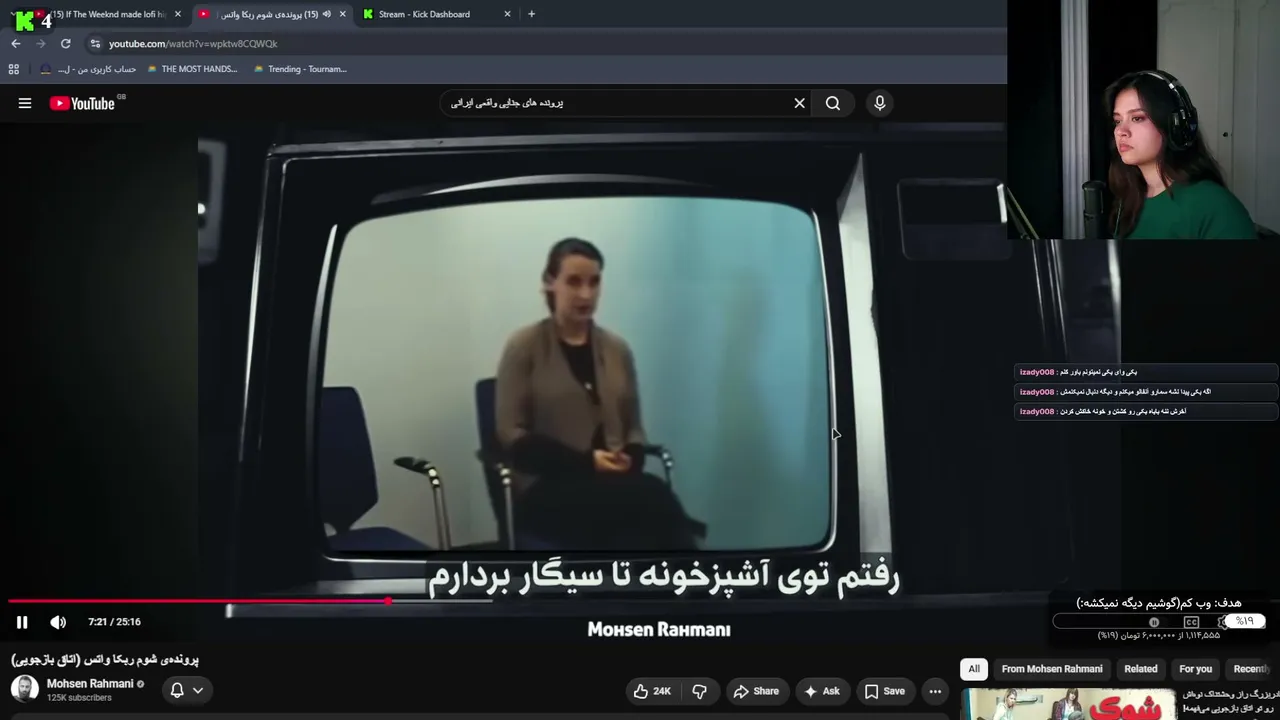Open the Mohsen Rahmani channel name link

pyautogui.click(x=90, y=684)
